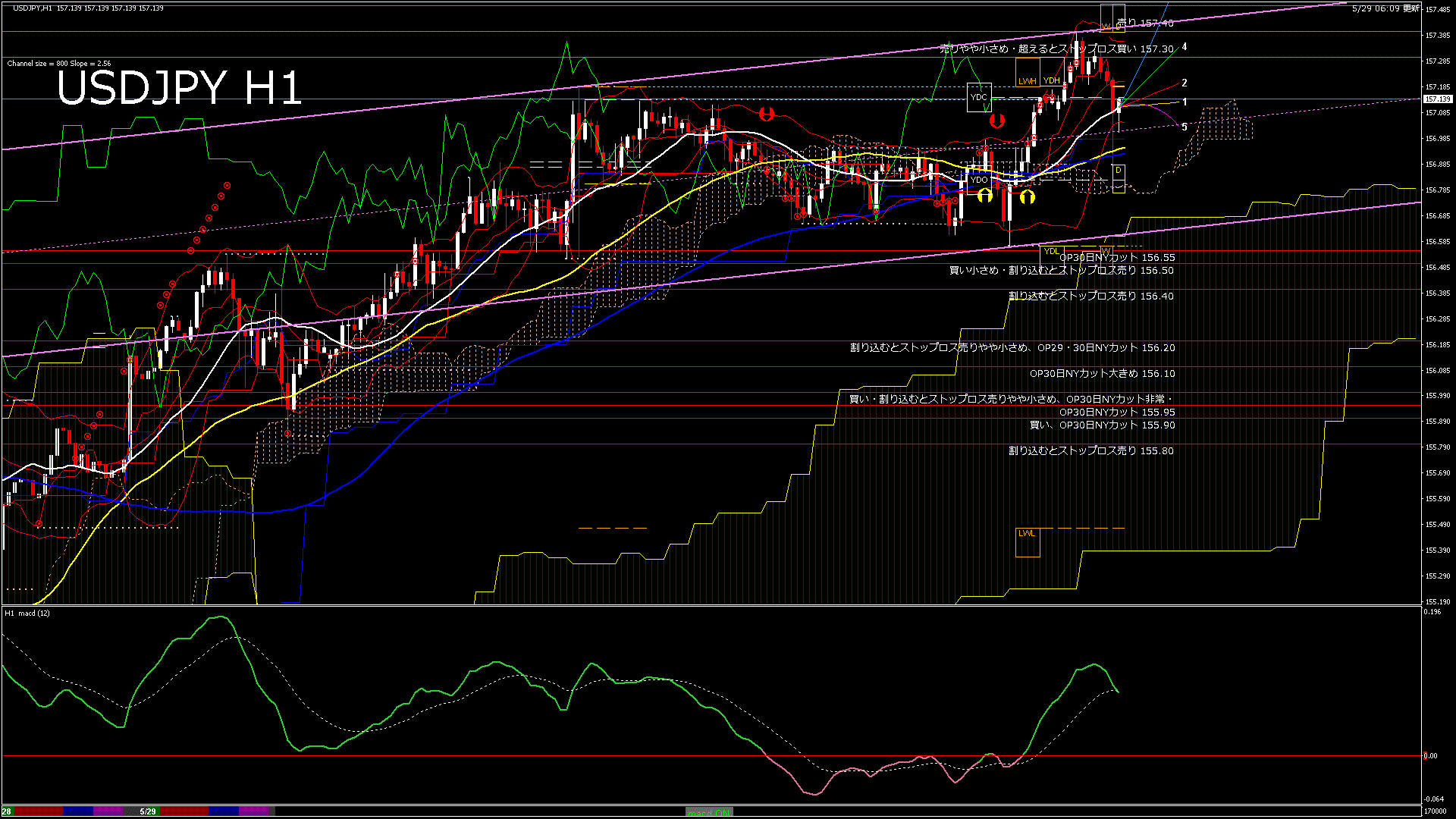Click the 28 date marker on timeline
The image size is (1456, 819).
pos(7,811)
